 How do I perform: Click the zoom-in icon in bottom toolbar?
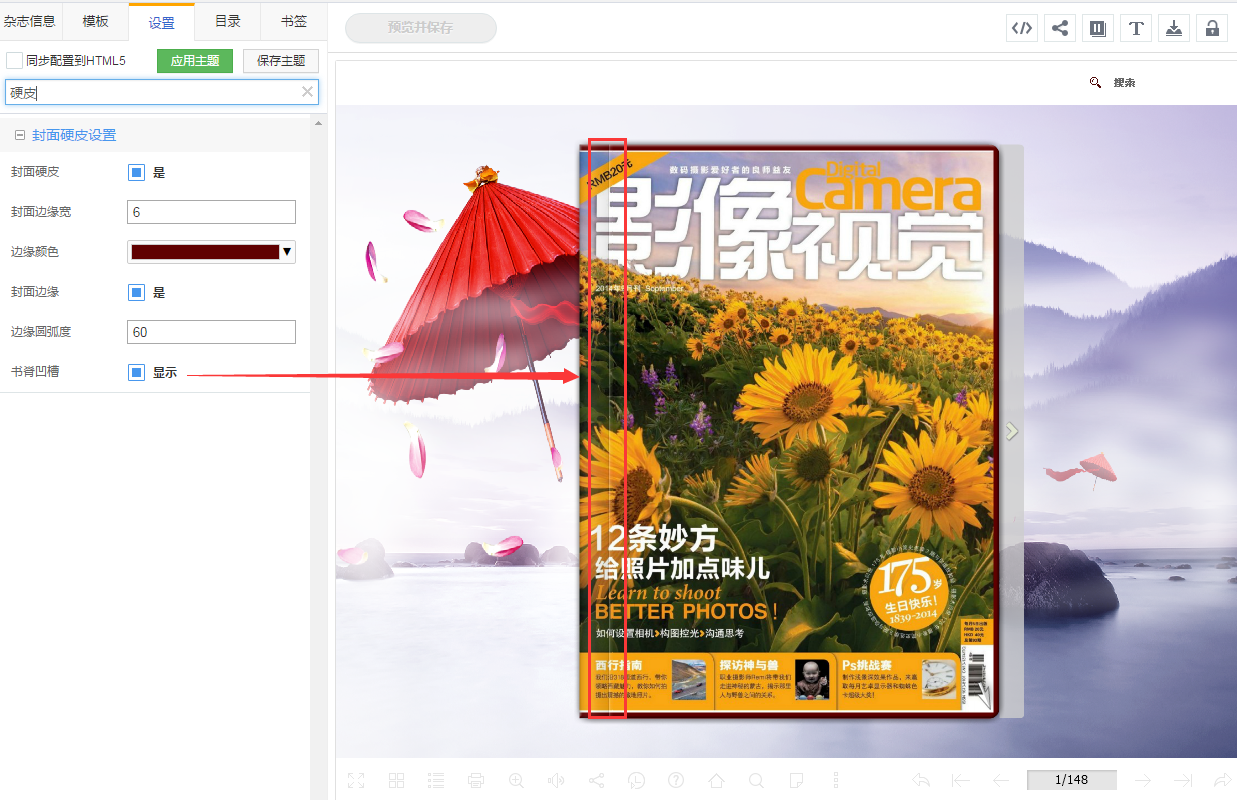516,780
